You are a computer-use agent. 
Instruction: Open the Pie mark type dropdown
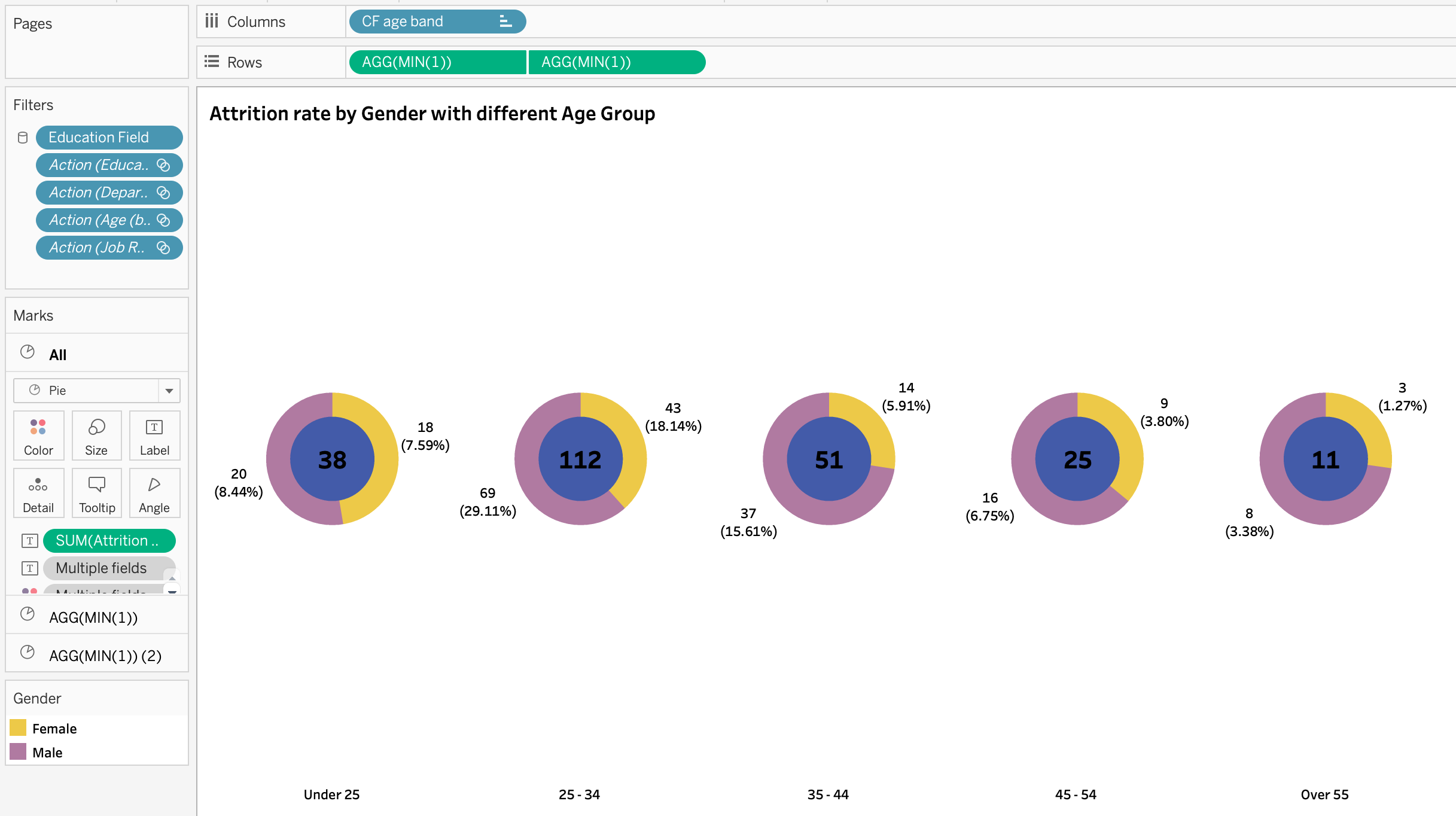168,390
